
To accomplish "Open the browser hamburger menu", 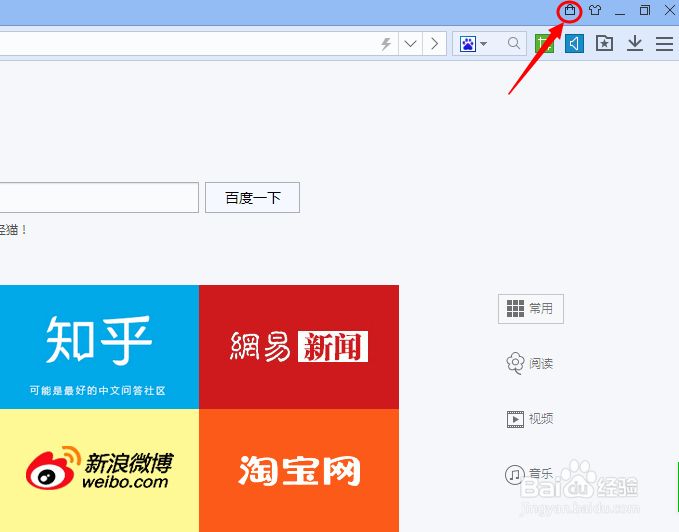I will click(x=664, y=44).
